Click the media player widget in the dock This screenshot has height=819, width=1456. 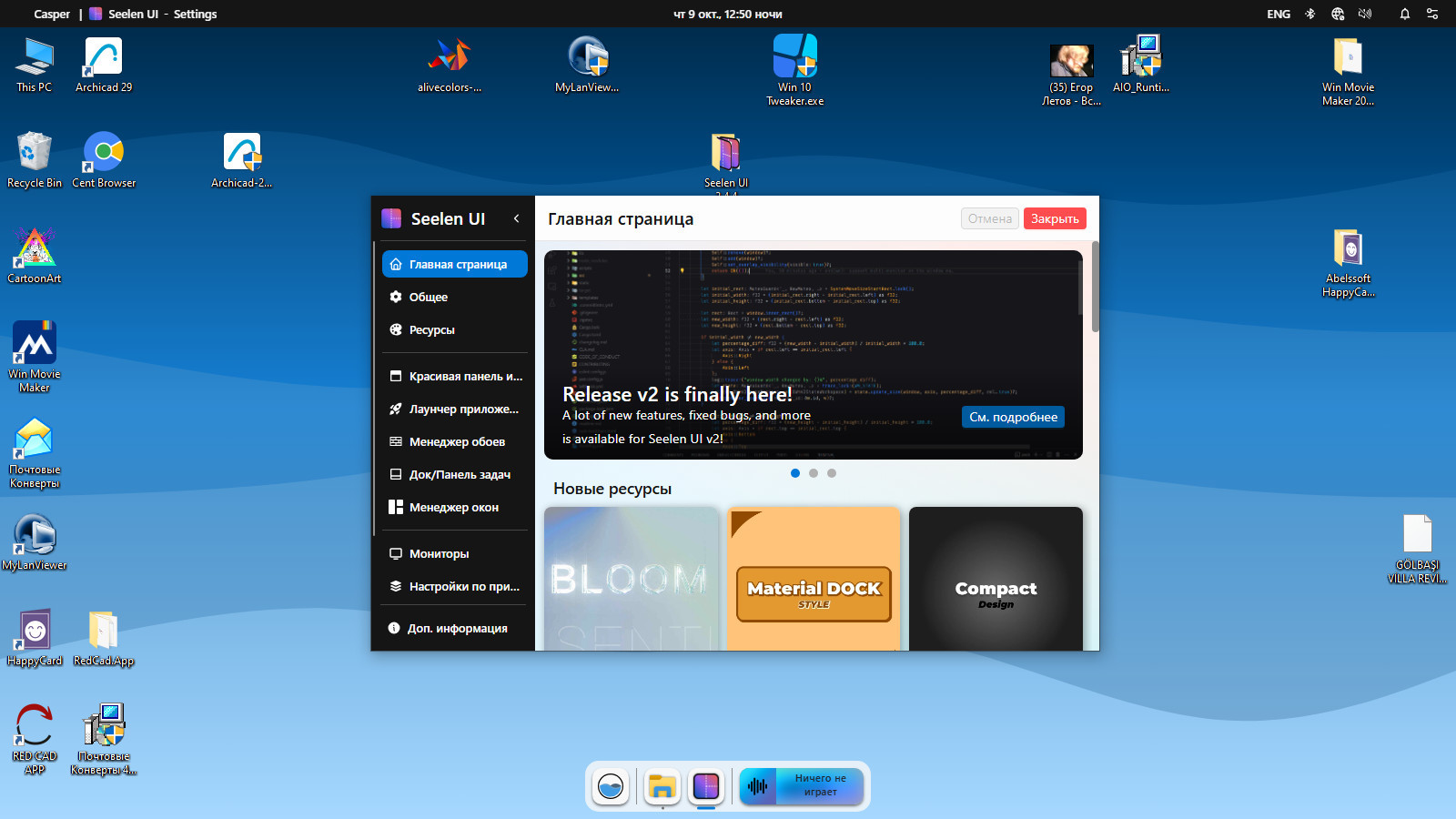pos(801,786)
